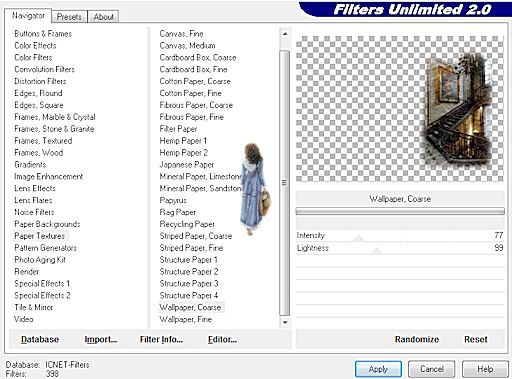512x379 pixels.
Task: Select Frames, Stone & Granite
Action: coord(54,129)
